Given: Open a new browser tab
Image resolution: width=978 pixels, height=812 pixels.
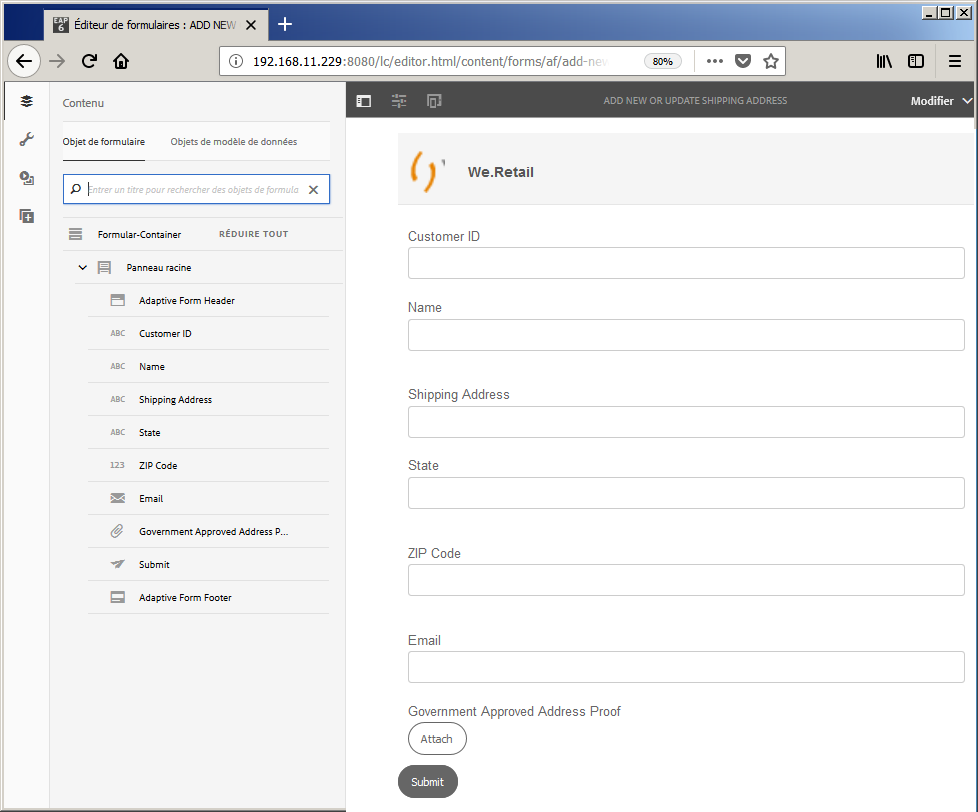Looking at the screenshot, I should point(284,24).
